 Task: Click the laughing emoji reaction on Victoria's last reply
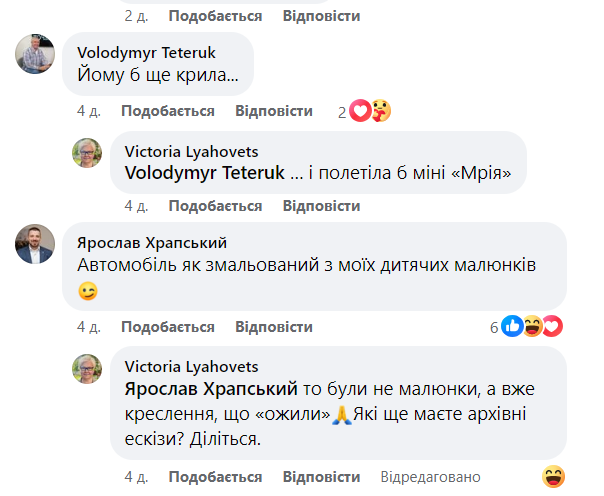point(553,476)
